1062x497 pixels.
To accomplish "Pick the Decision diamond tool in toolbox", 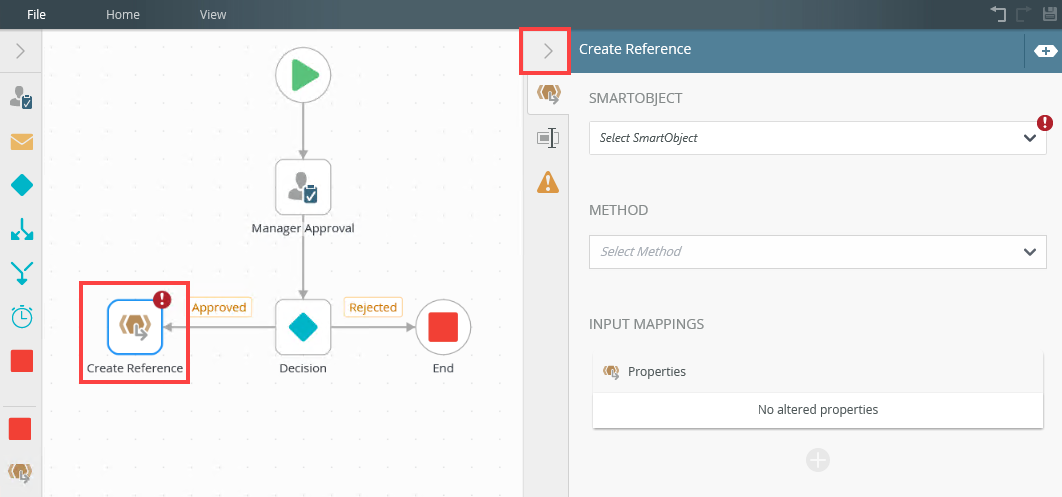I will click(21, 185).
